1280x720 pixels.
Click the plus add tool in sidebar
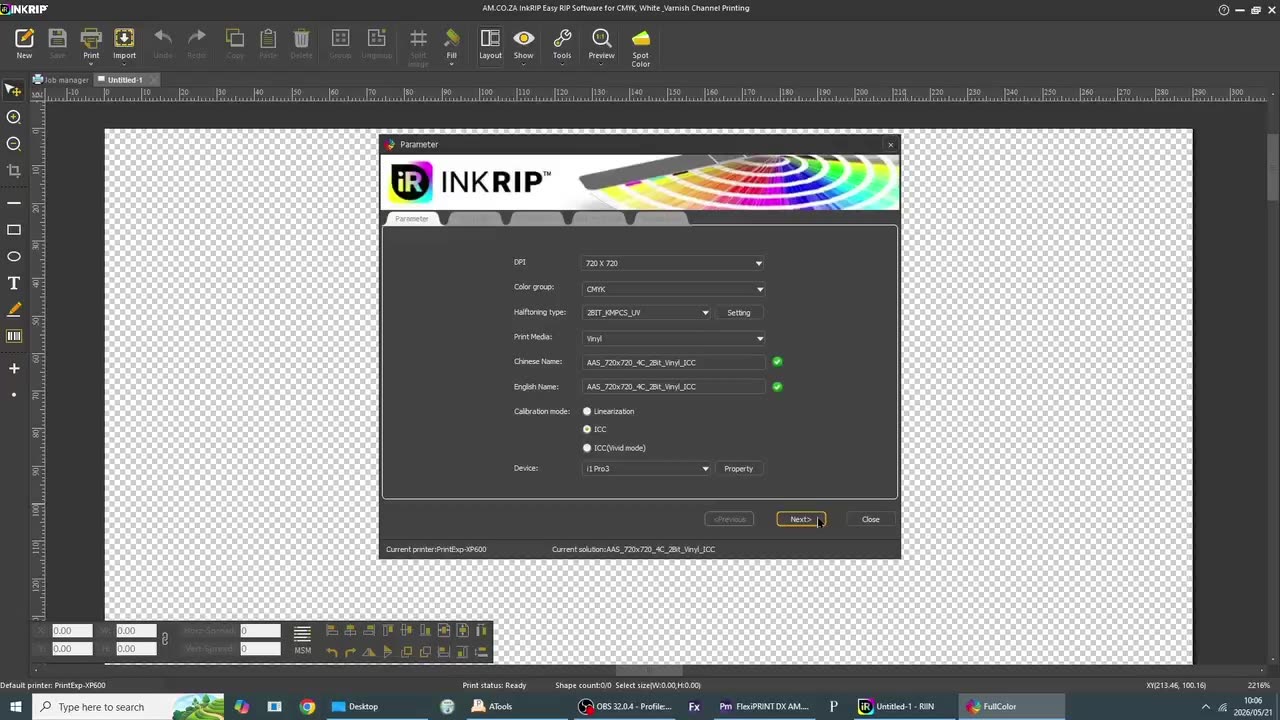click(x=14, y=368)
